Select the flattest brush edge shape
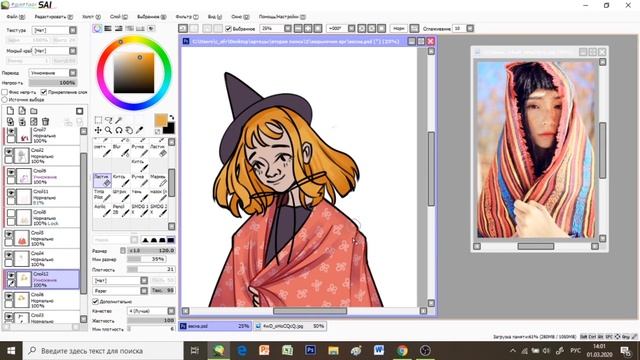Screen dimensions: 640x360 pos(171,240)
